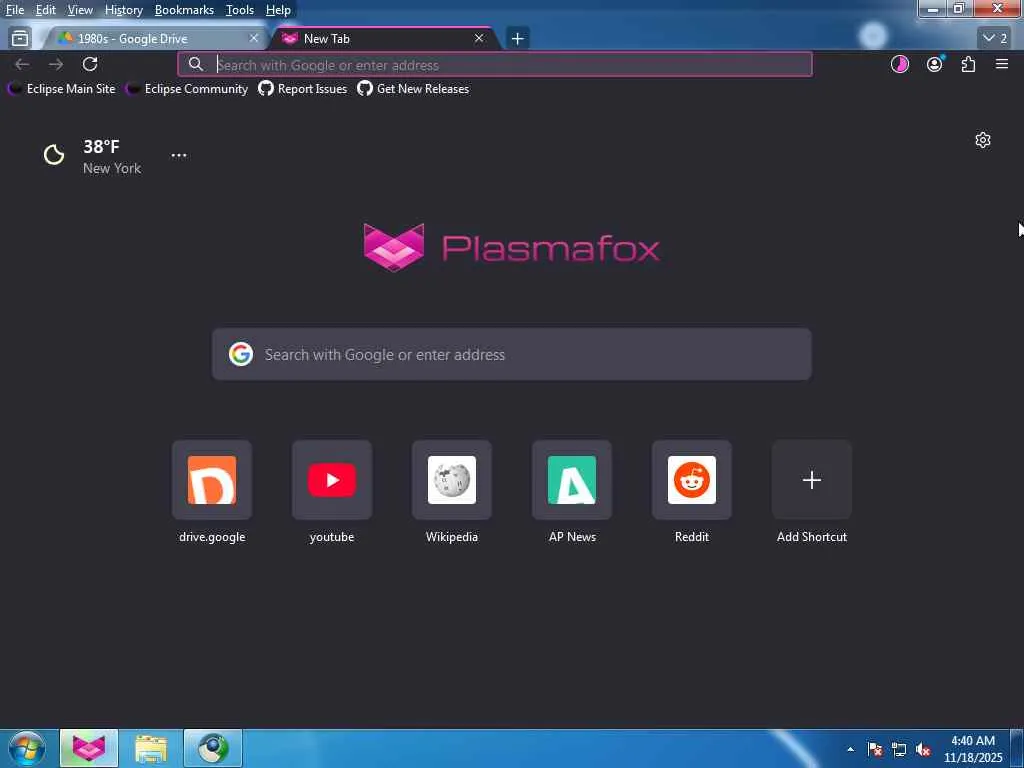Image resolution: width=1024 pixels, height=768 pixels.
Task: Open Eclipse Community bookmark
Action: click(x=187, y=89)
